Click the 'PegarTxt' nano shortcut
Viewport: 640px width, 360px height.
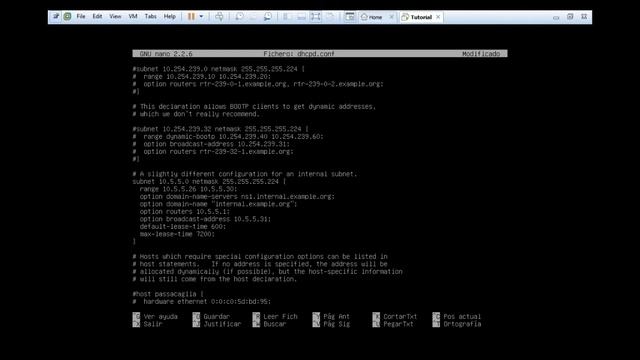point(393,324)
